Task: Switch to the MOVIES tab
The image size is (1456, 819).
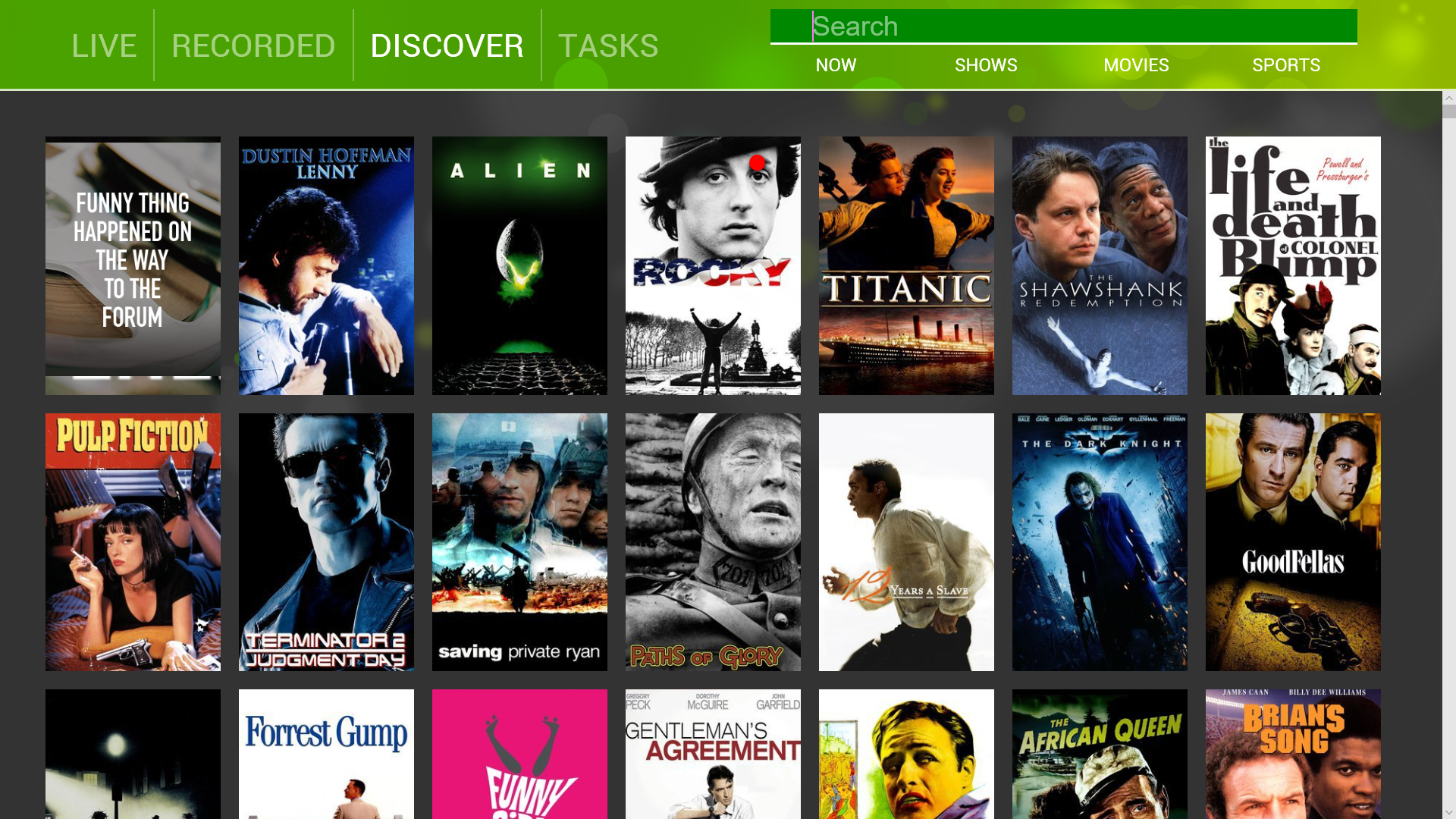Action: (1136, 65)
